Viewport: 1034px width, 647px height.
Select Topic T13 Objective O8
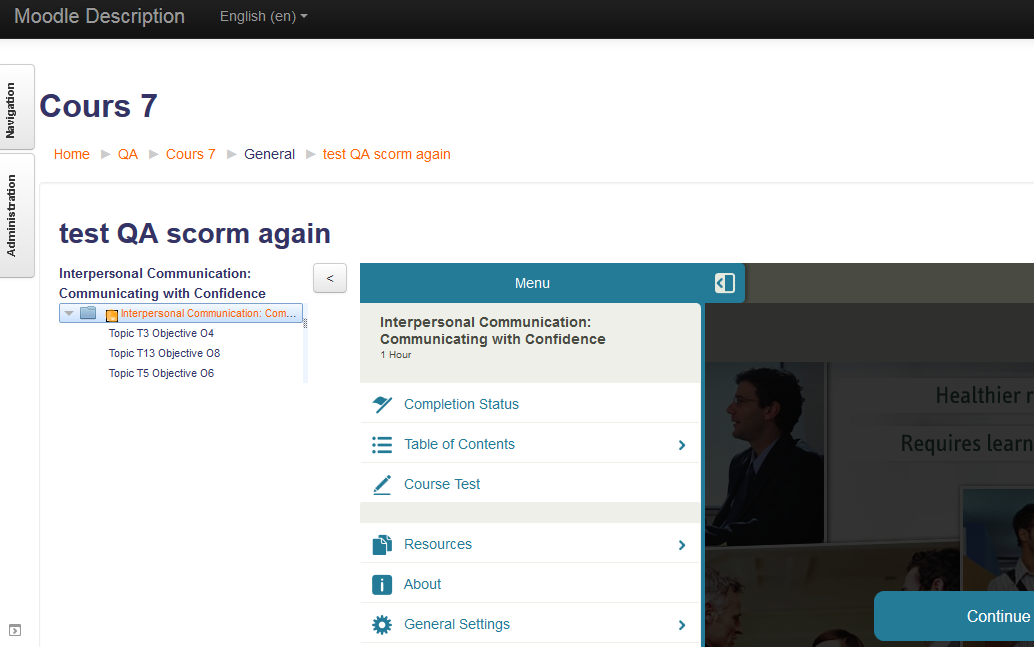[164, 354]
